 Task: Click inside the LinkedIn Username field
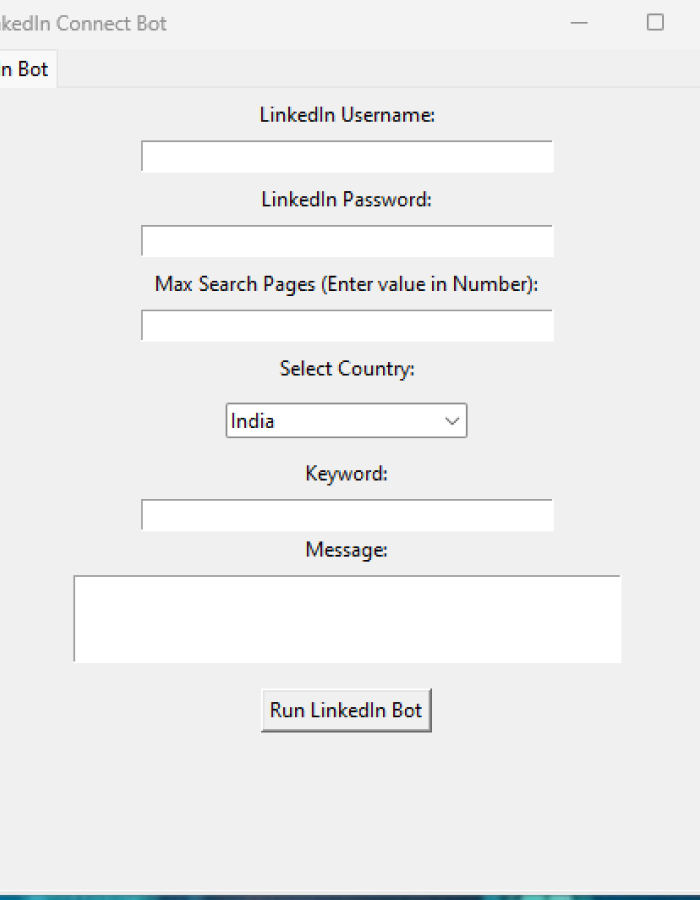346,156
